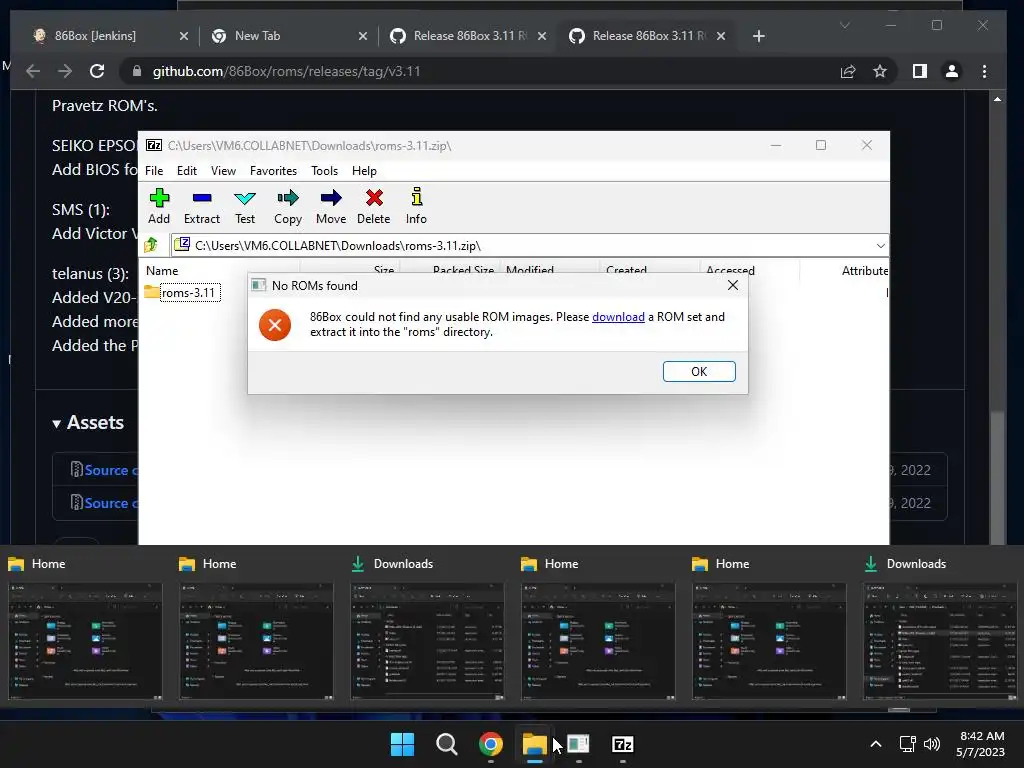
Task: Open the clock and date panel
Action: (982, 744)
